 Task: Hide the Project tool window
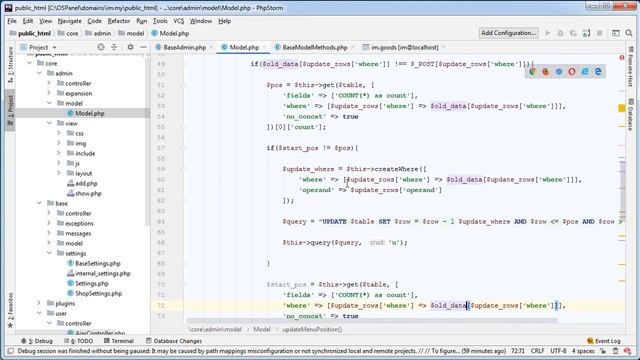click(x=143, y=47)
